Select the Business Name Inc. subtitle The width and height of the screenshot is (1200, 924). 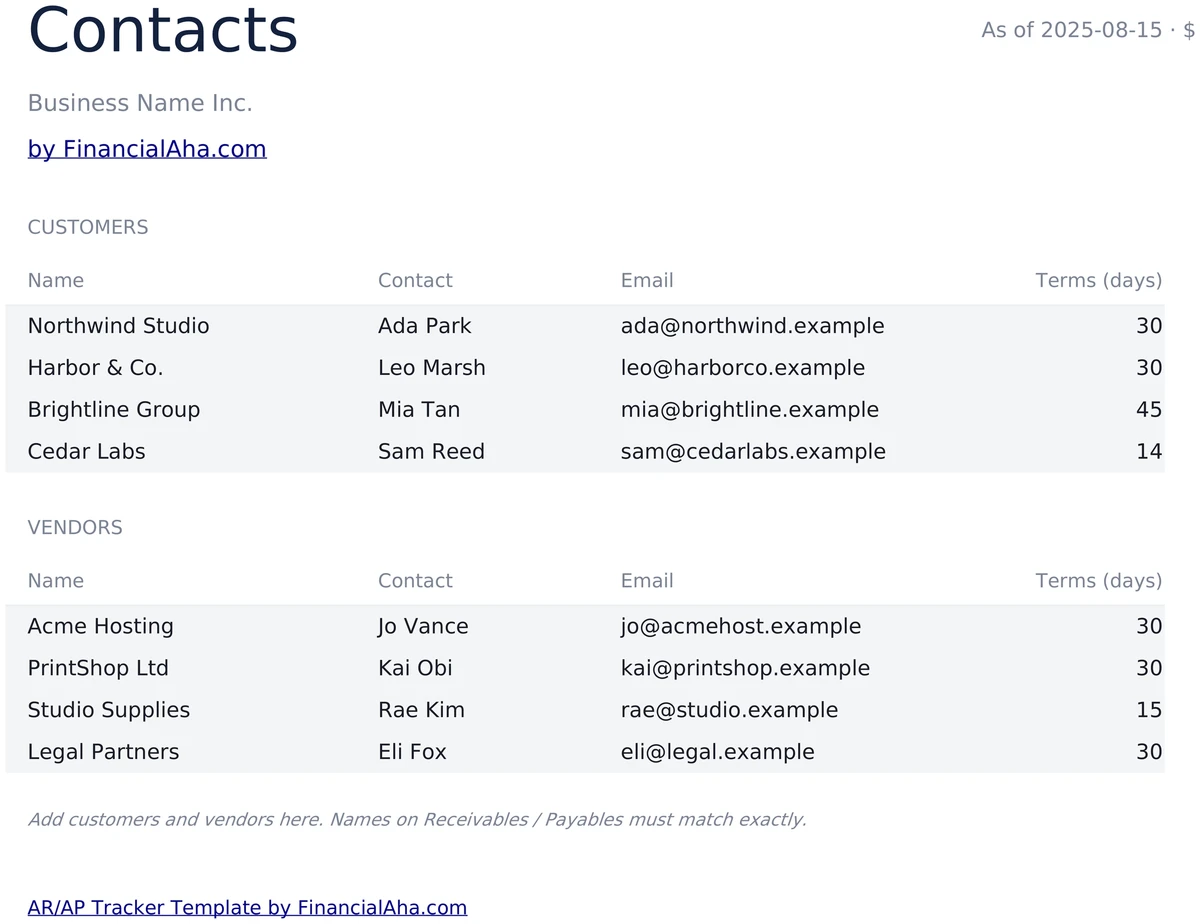(x=140, y=103)
